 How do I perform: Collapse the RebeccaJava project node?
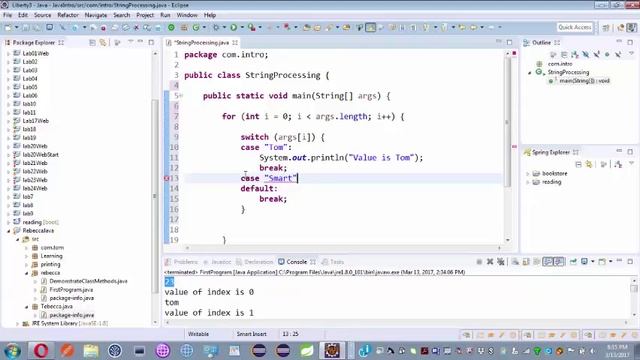tap(9, 231)
